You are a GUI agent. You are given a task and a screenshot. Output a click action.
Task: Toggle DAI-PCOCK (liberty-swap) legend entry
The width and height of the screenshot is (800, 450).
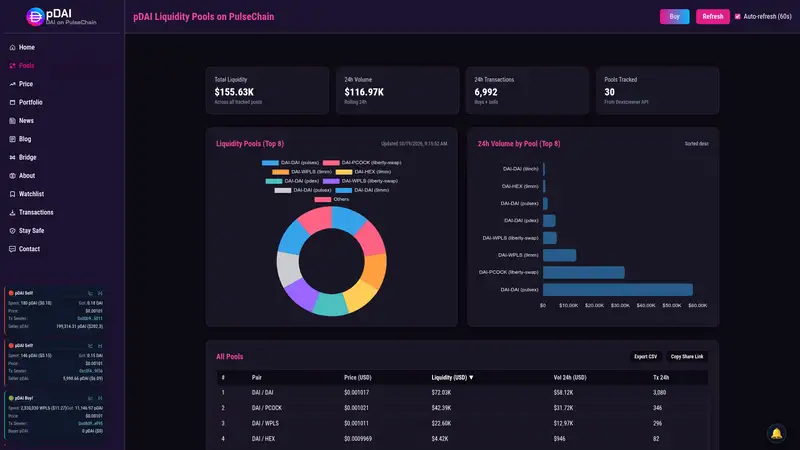point(362,163)
